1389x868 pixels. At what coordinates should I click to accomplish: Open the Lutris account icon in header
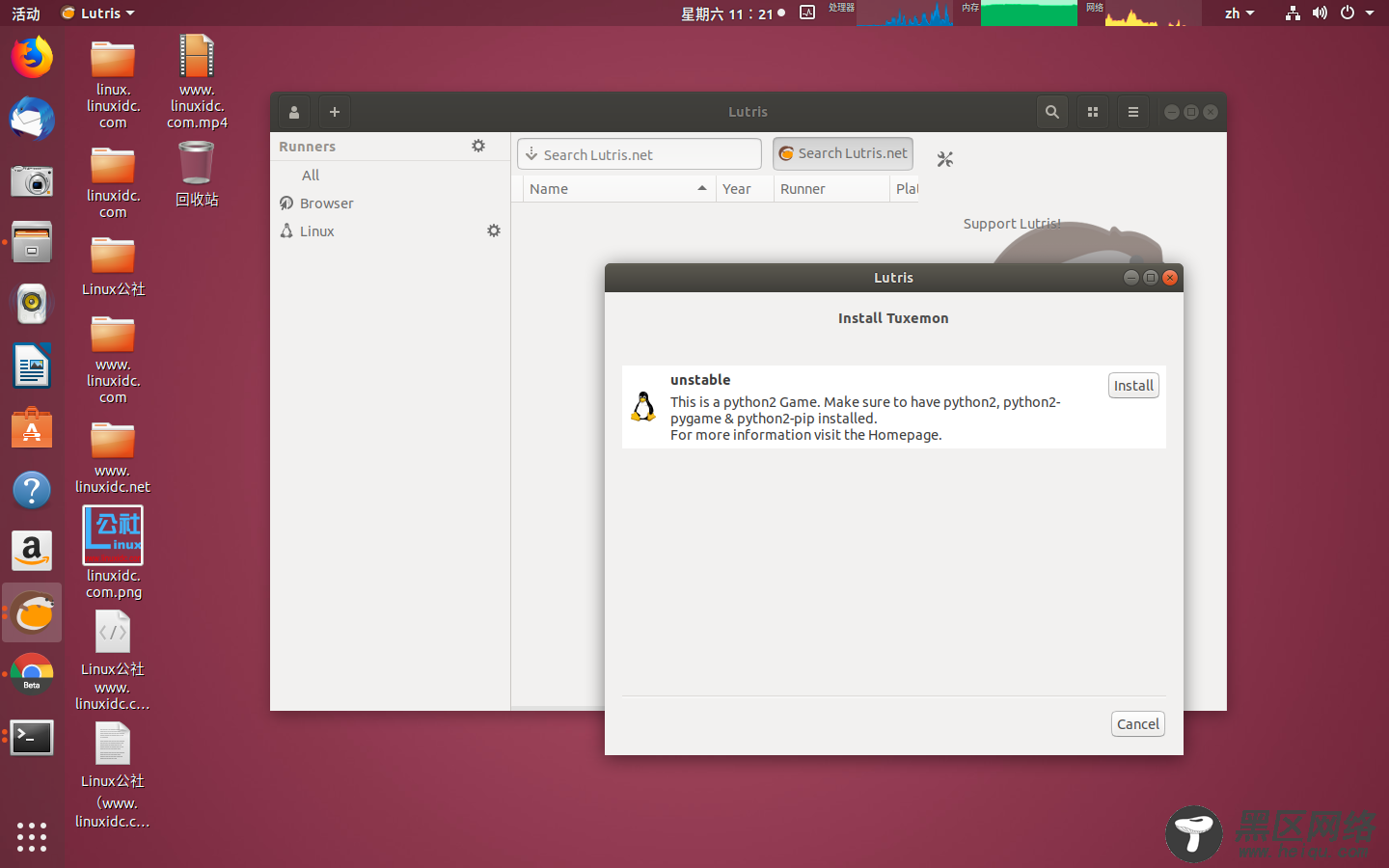point(294,112)
